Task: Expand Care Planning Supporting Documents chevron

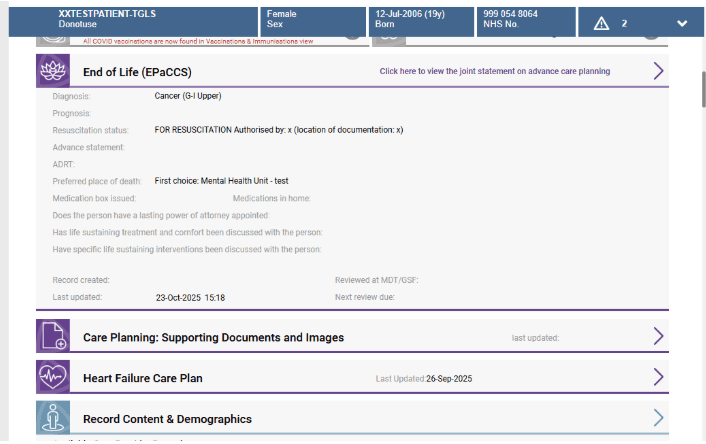Action: pos(658,336)
